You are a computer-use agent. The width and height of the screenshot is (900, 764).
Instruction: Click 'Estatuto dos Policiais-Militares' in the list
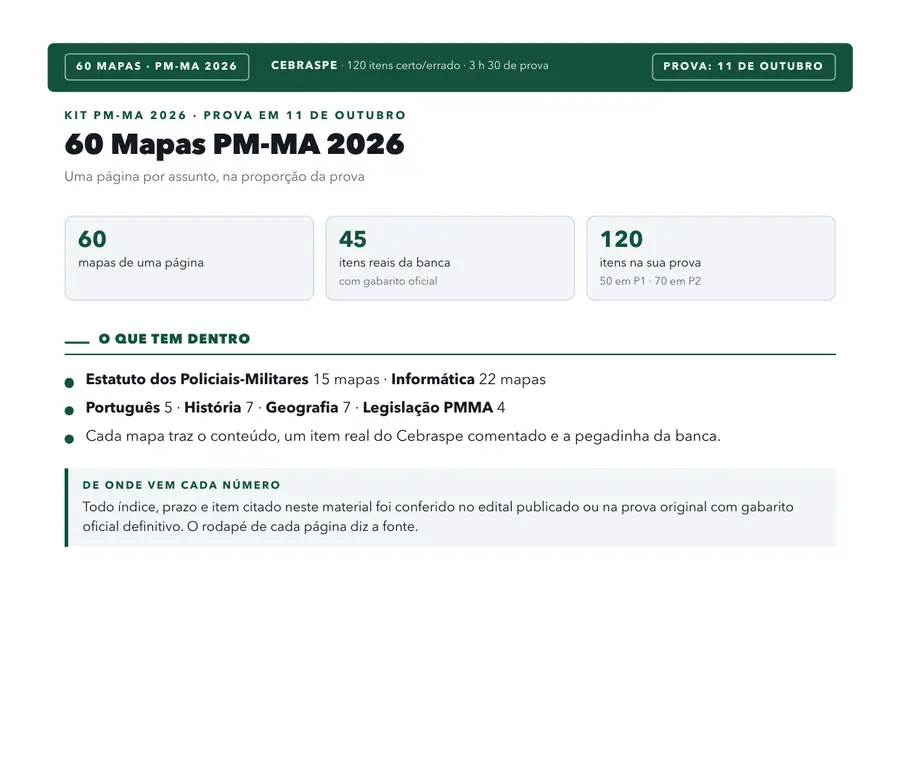pos(197,379)
